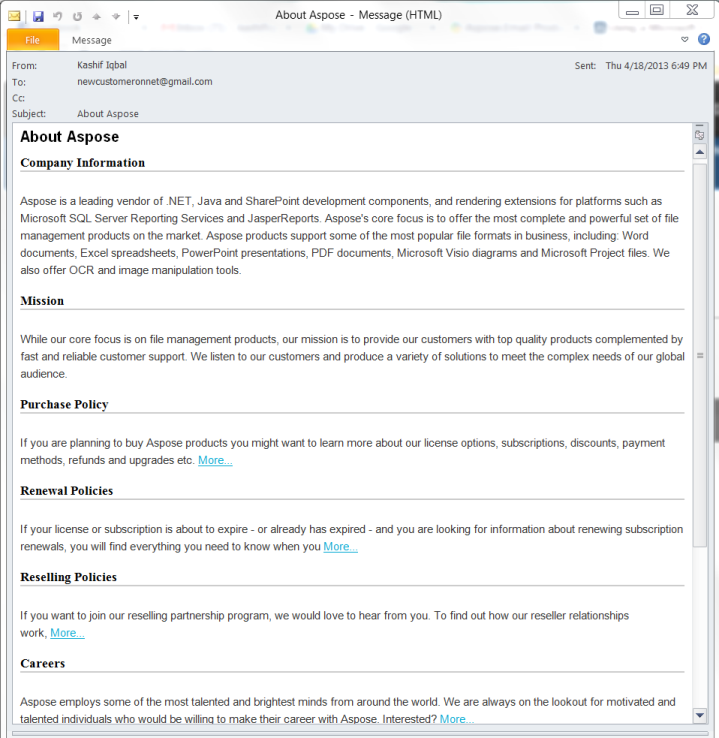Click the Company Information heading

83,162
